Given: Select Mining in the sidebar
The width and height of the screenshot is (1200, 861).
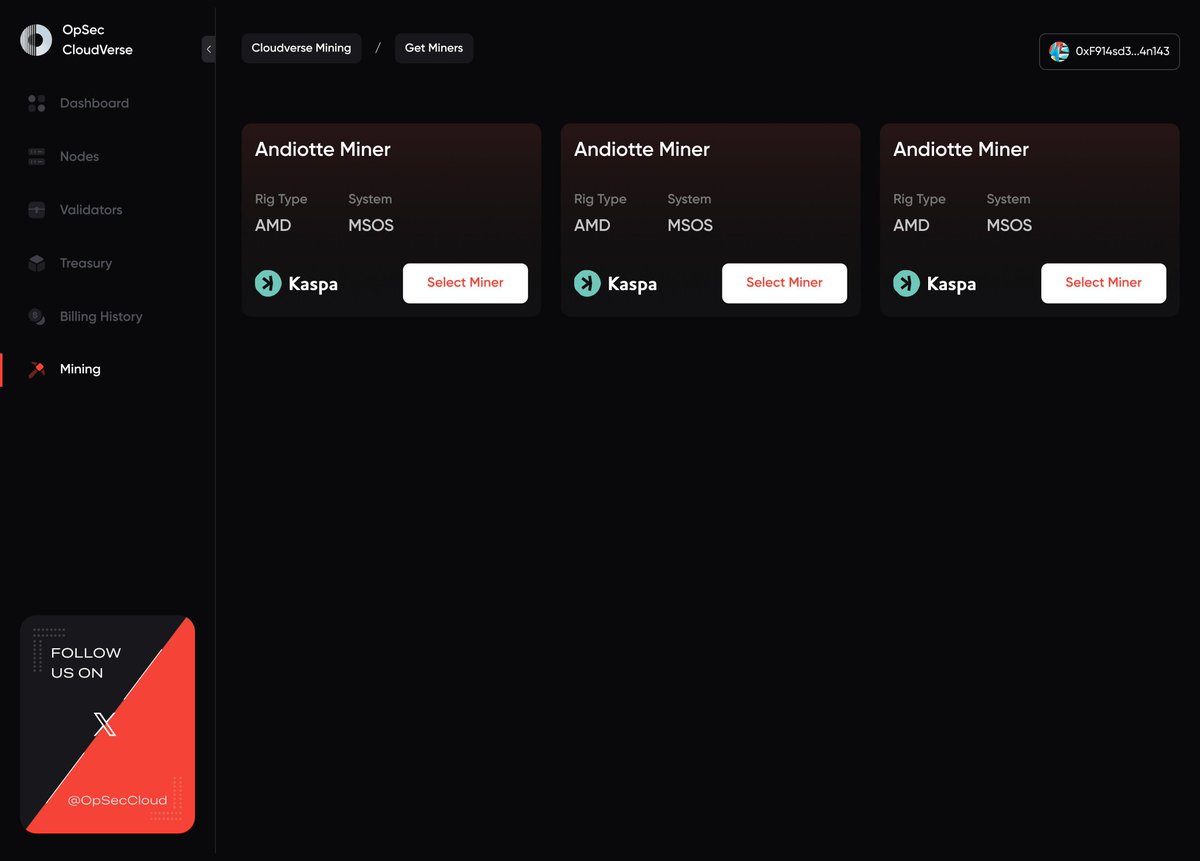Looking at the screenshot, I should coord(80,369).
